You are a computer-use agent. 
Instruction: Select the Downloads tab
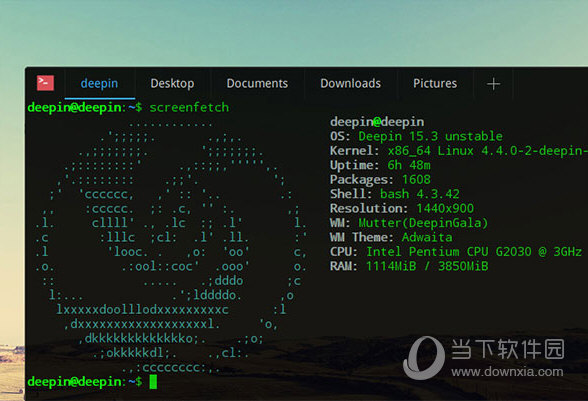coord(350,83)
